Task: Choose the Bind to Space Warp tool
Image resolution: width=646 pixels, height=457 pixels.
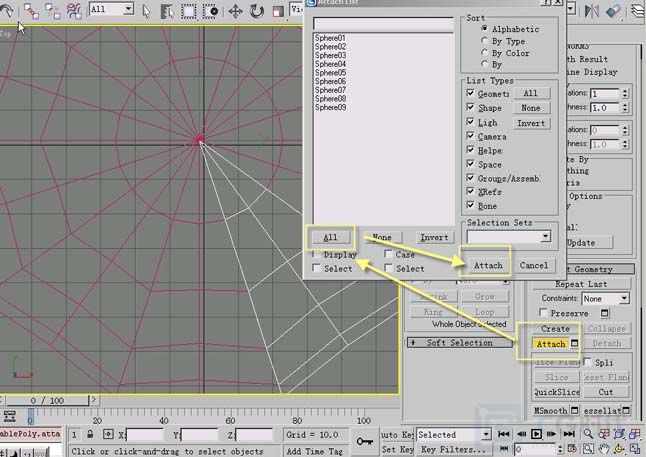Action: 74,10
